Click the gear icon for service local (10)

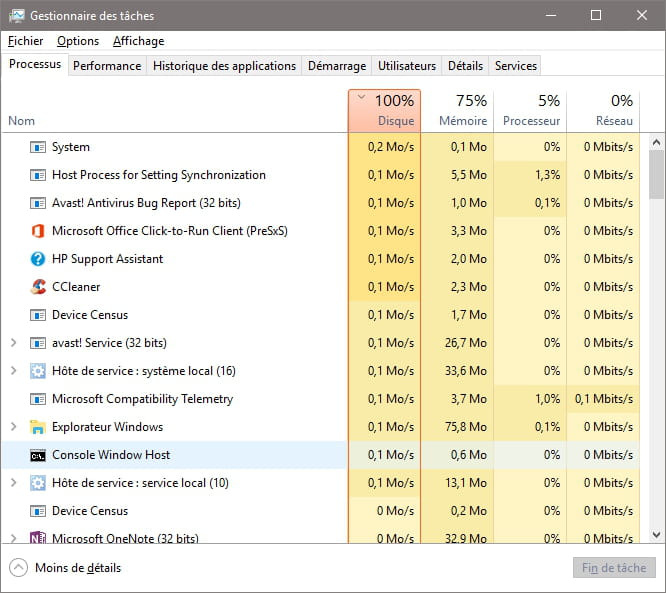38,483
